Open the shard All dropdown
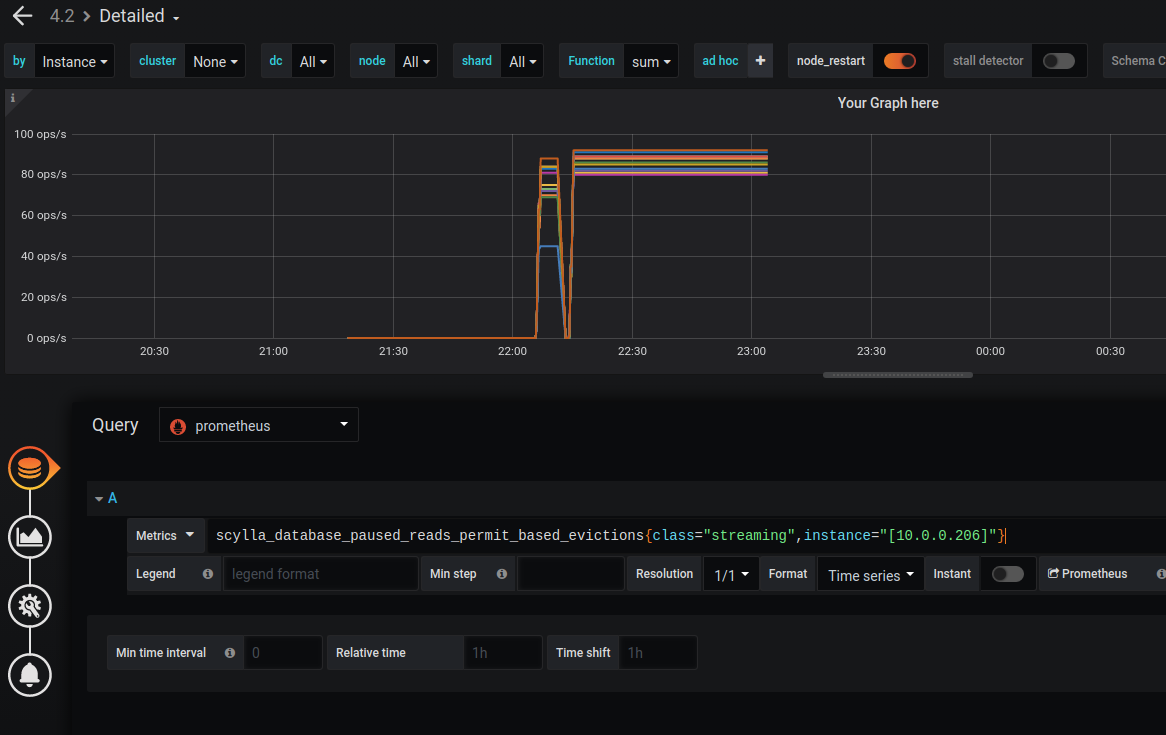Viewport: 1166px width, 735px height. coord(522,61)
